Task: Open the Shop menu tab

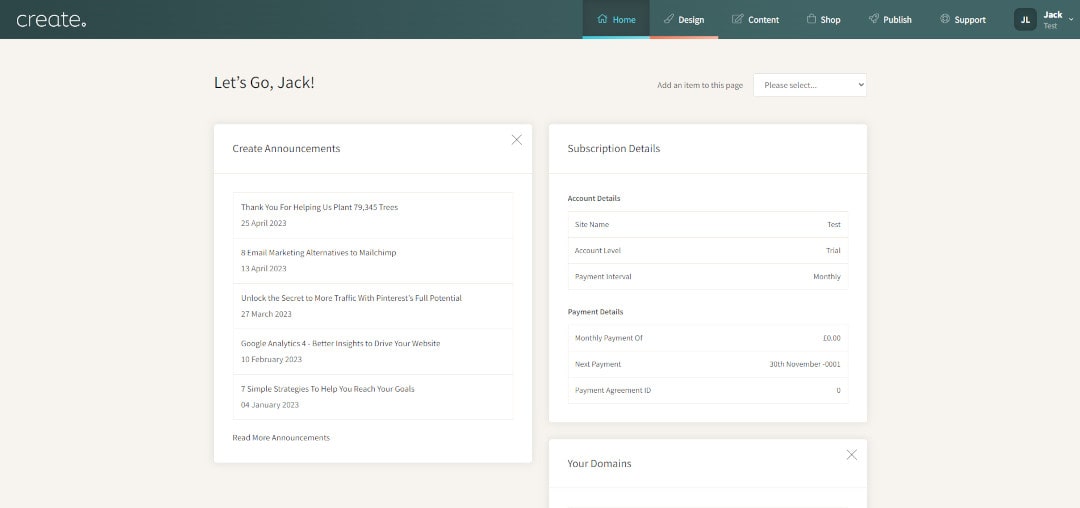Action: (x=823, y=19)
